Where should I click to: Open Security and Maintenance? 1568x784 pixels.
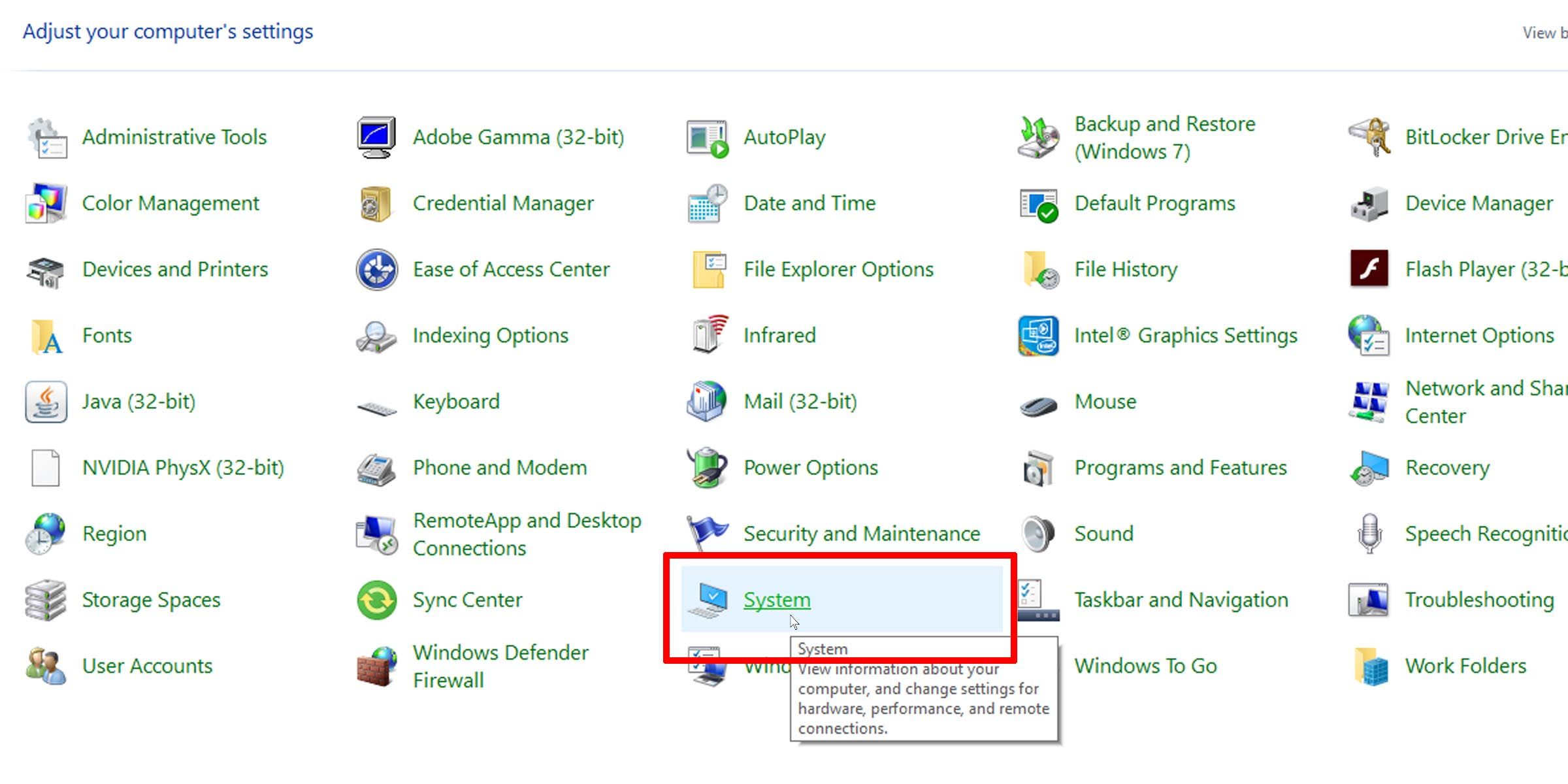click(861, 534)
